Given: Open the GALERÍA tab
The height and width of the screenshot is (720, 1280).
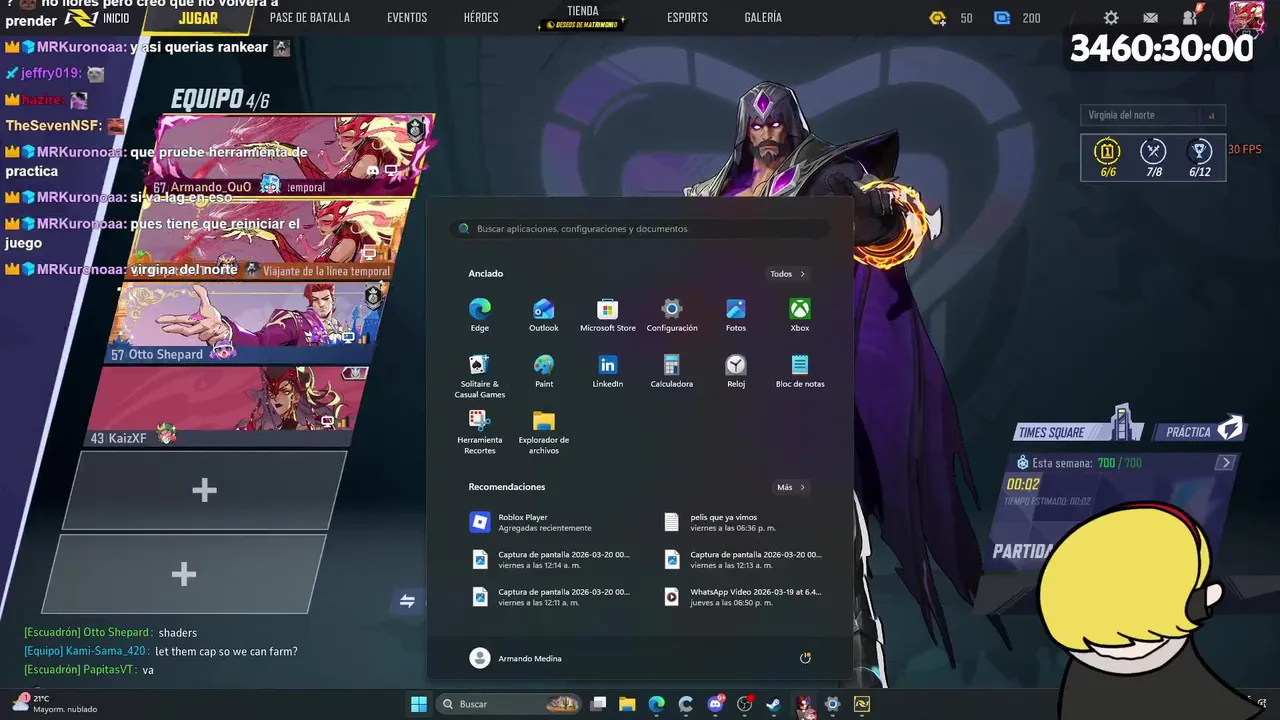Looking at the screenshot, I should coord(763,18).
